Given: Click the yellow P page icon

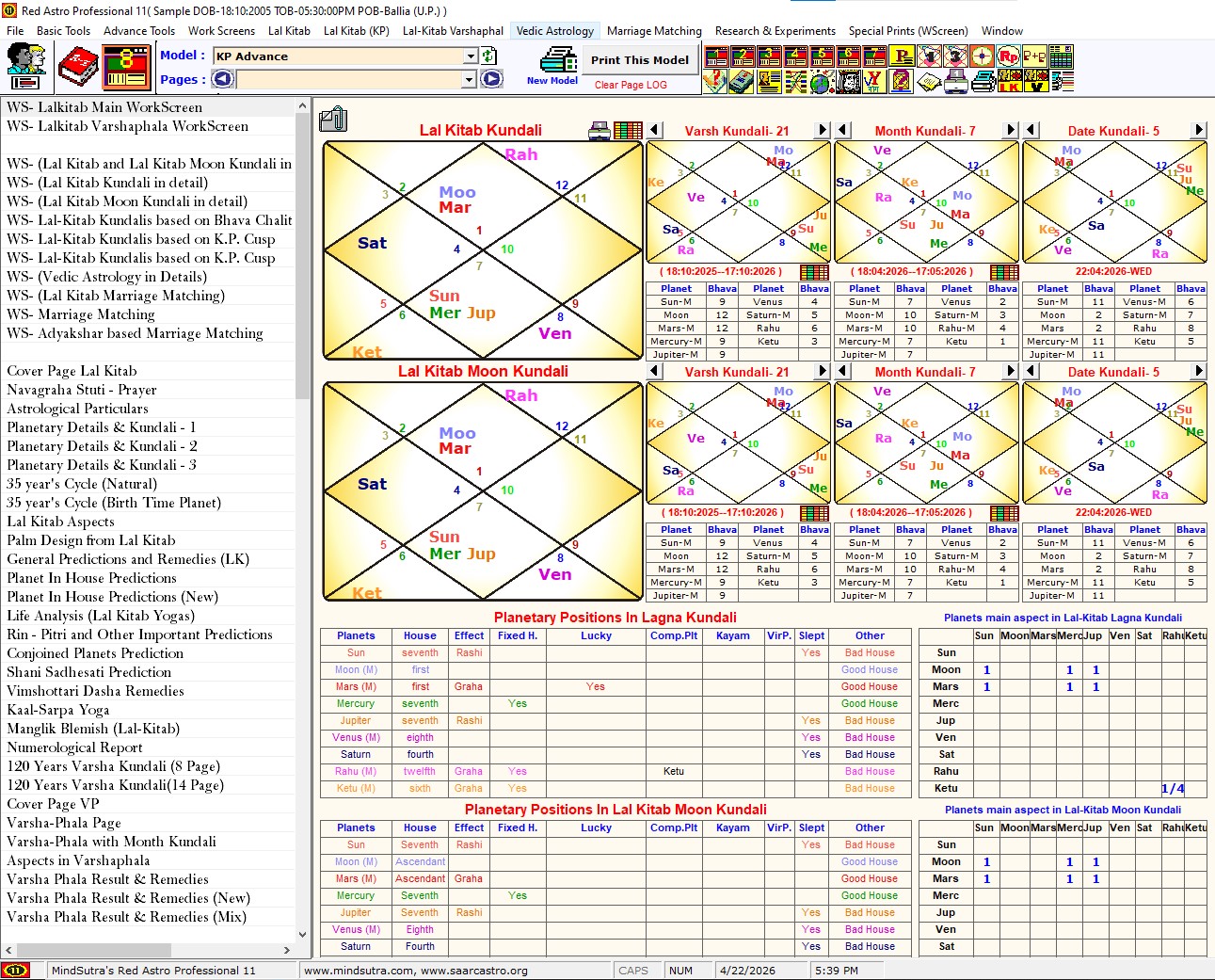Looking at the screenshot, I should pos(900,56).
